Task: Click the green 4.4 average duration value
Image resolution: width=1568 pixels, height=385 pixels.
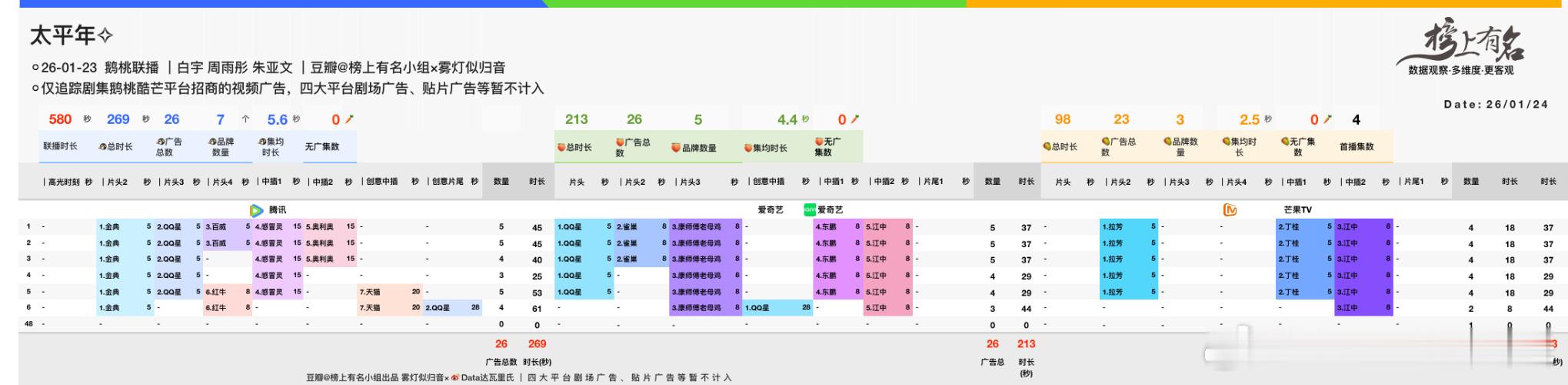Action: [x=787, y=119]
